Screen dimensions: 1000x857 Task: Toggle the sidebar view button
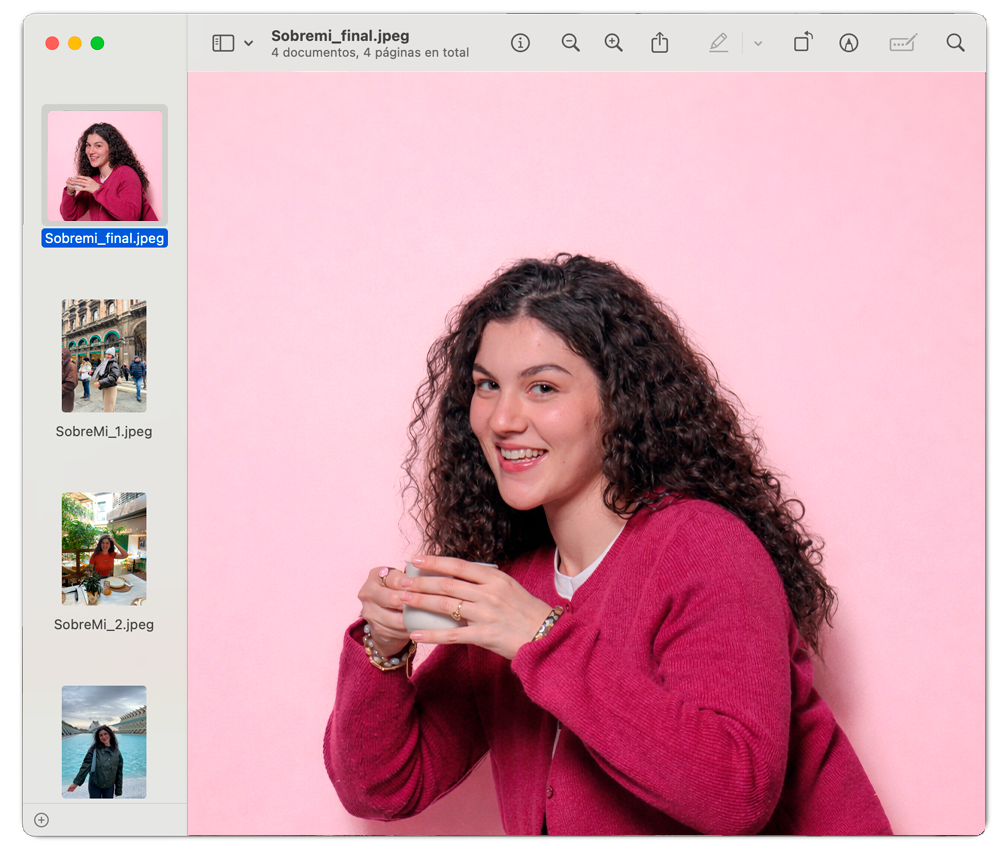pos(223,43)
